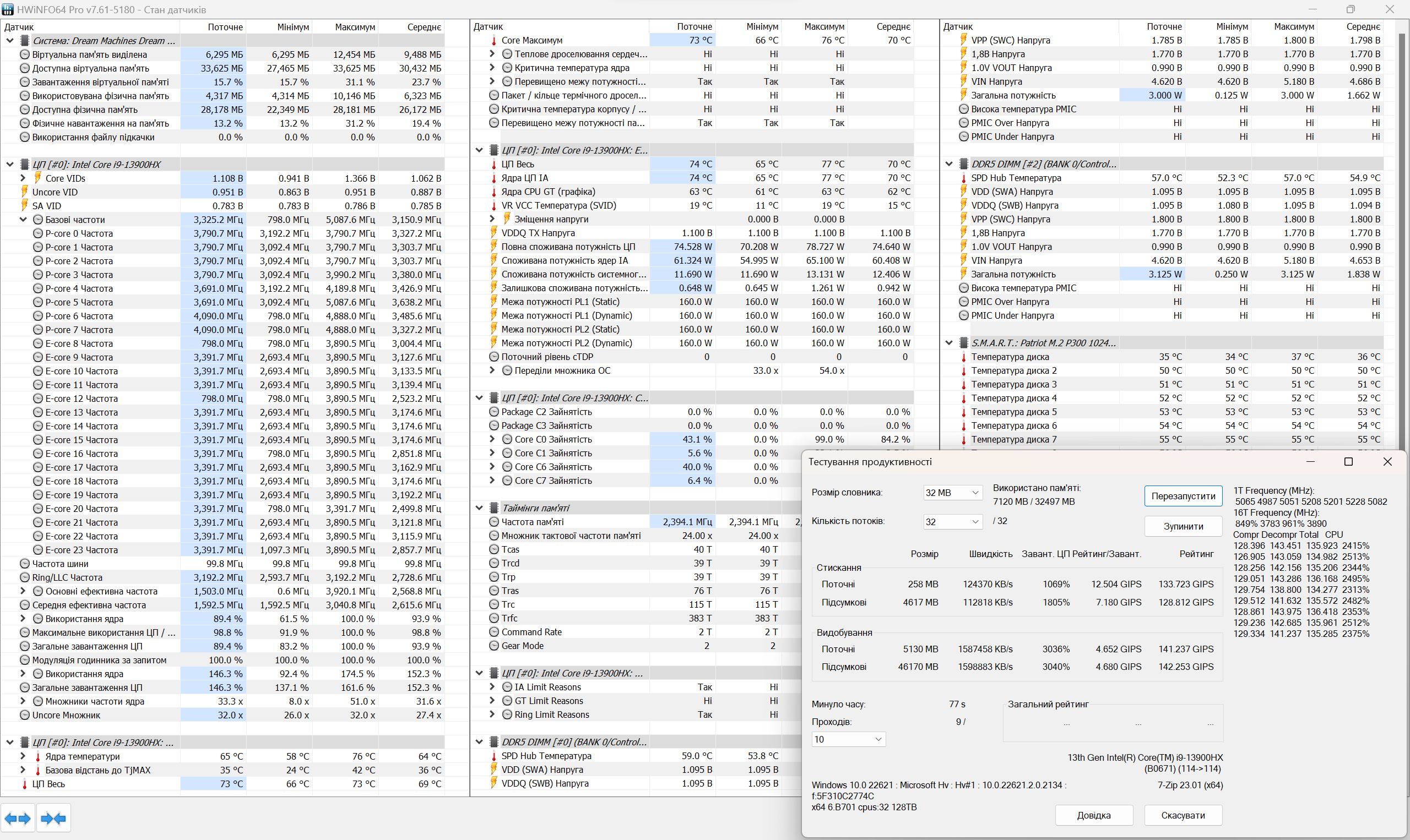Screen dimensions: 1410x840
Task: Click the lightning icon beside Core VIDs
Action: click(38, 178)
